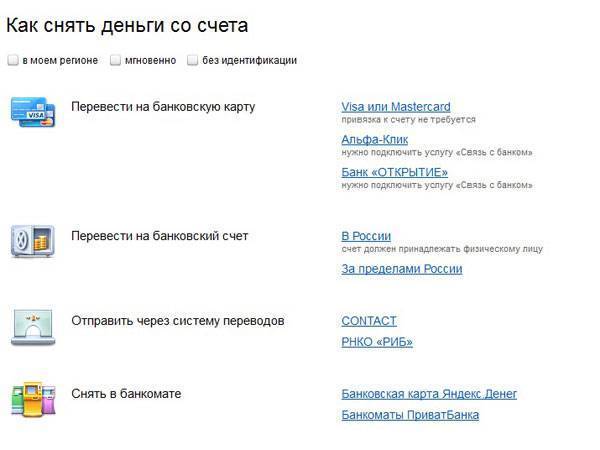Select 'Снять в банкомате' option text
Viewport: 600px width, 450px height.
[126, 394]
